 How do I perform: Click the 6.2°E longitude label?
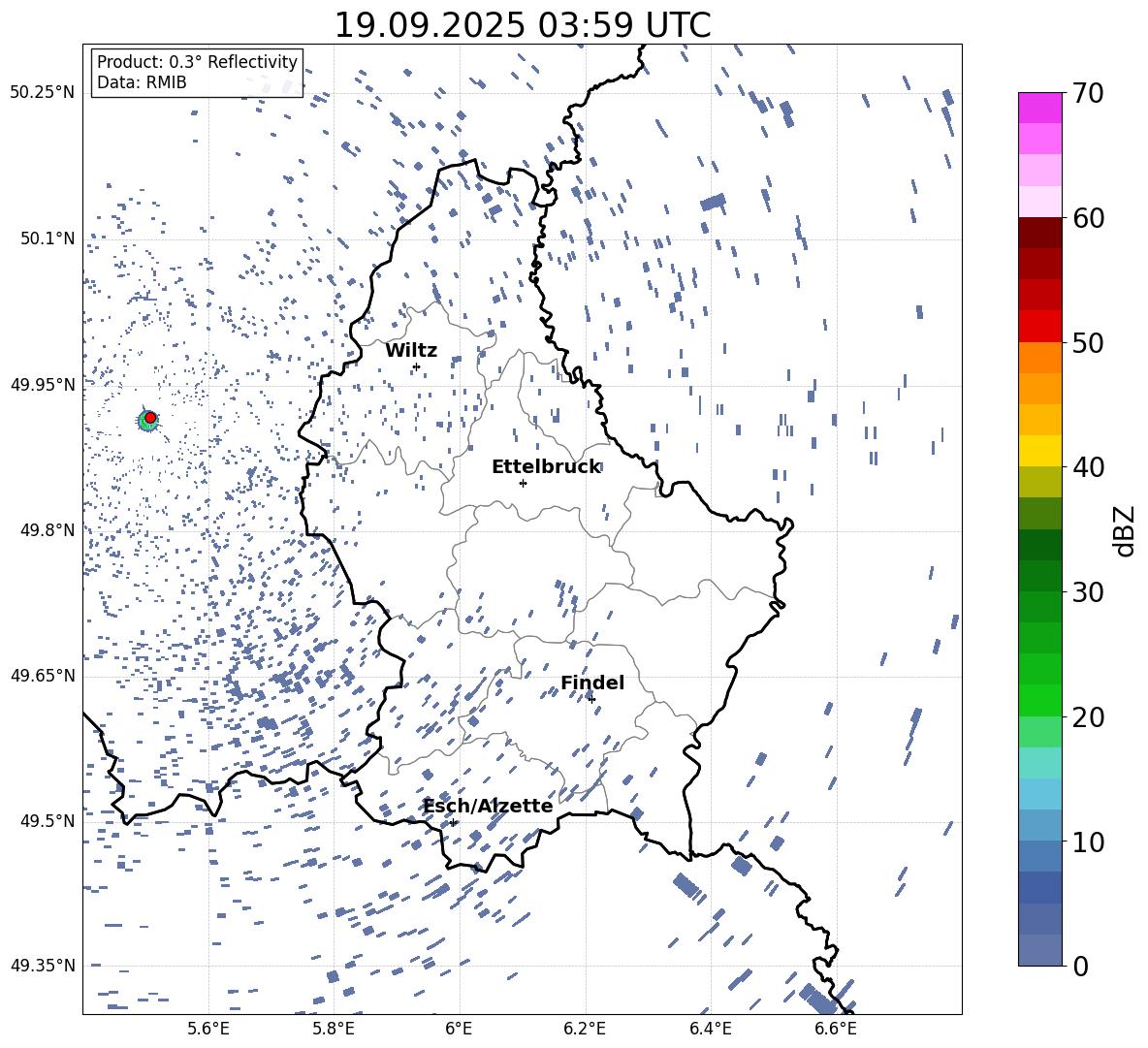[x=585, y=1029]
